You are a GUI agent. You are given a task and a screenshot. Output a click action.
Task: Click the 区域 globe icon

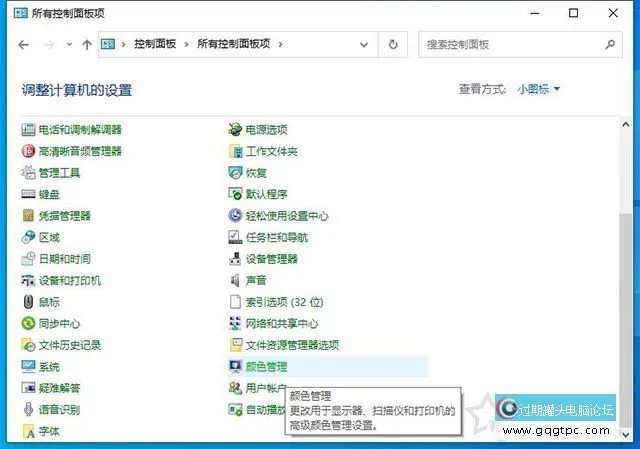(28, 237)
